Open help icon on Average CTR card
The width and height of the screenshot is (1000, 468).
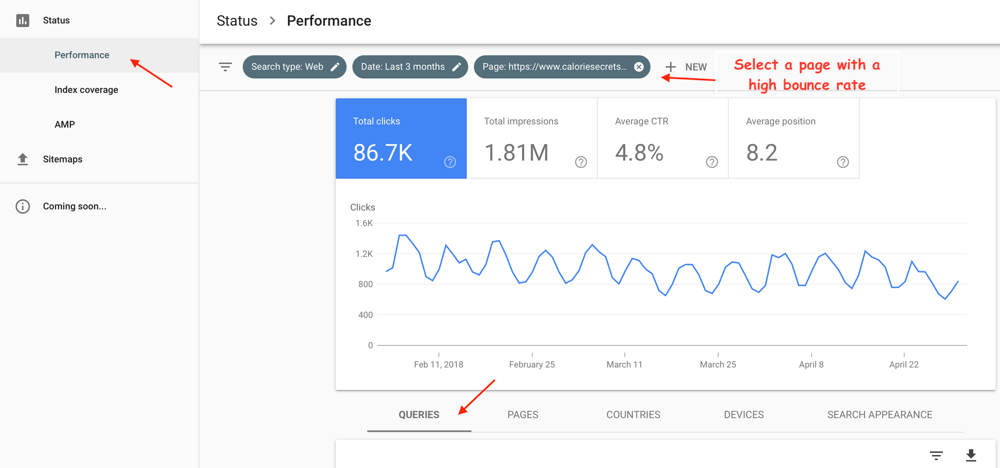[x=712, y=162]
